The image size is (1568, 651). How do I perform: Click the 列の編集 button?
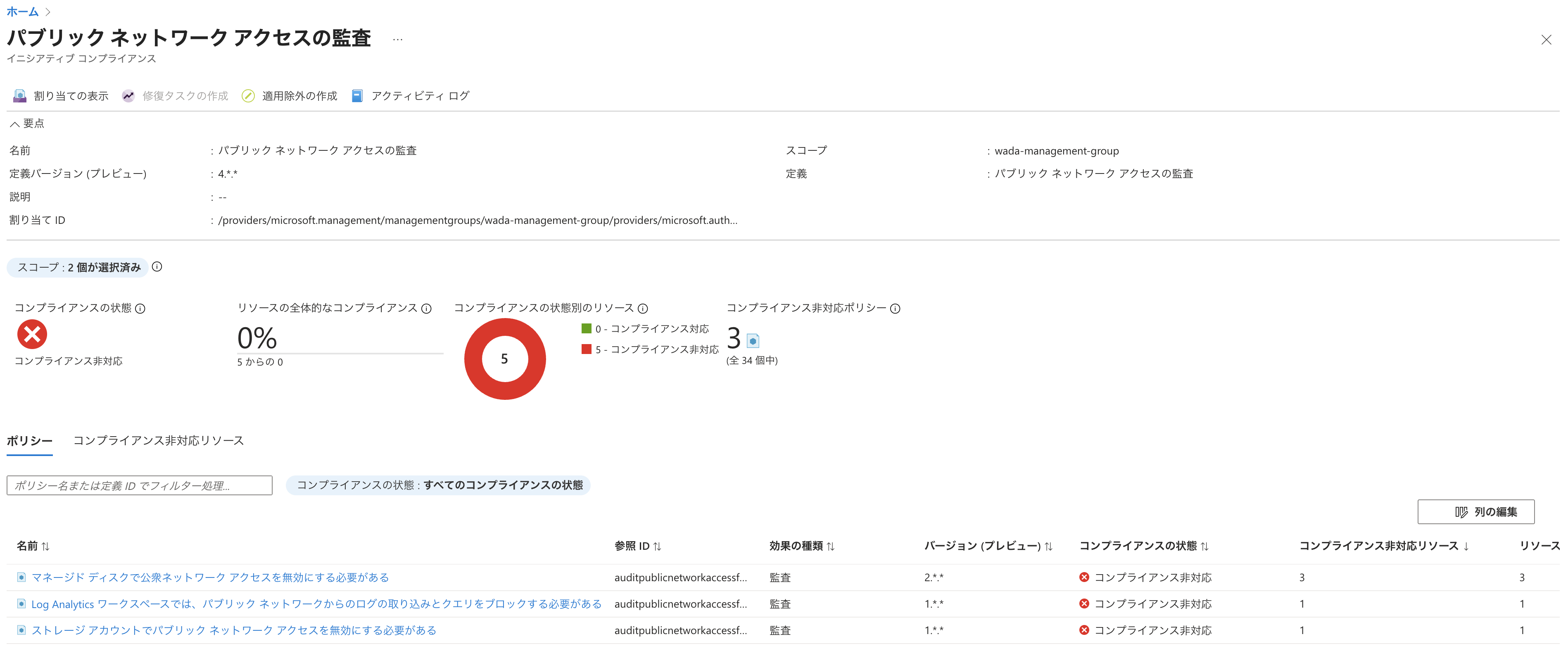coord(1475,511)
